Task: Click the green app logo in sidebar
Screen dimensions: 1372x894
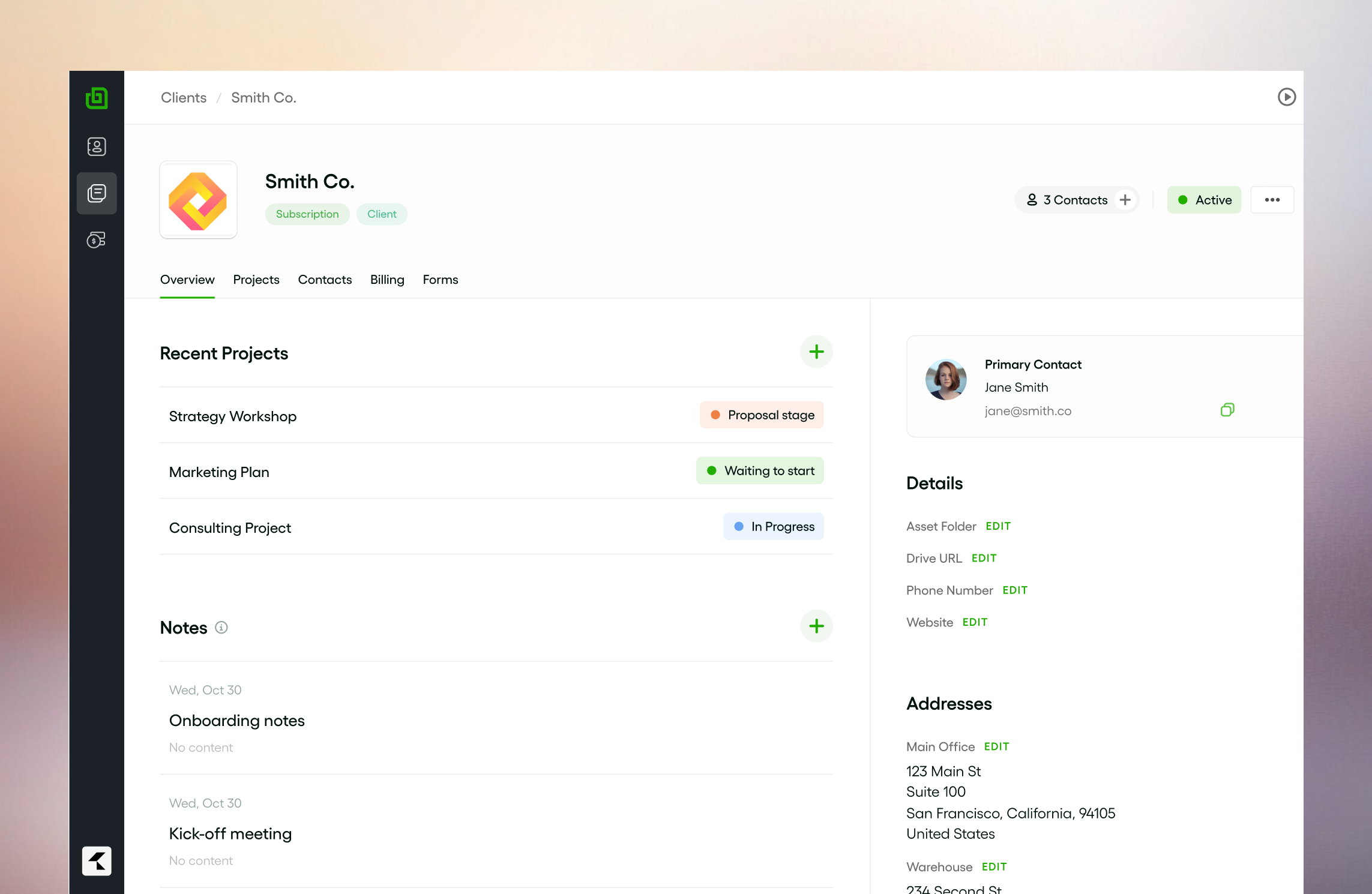Action: (97, 98)
